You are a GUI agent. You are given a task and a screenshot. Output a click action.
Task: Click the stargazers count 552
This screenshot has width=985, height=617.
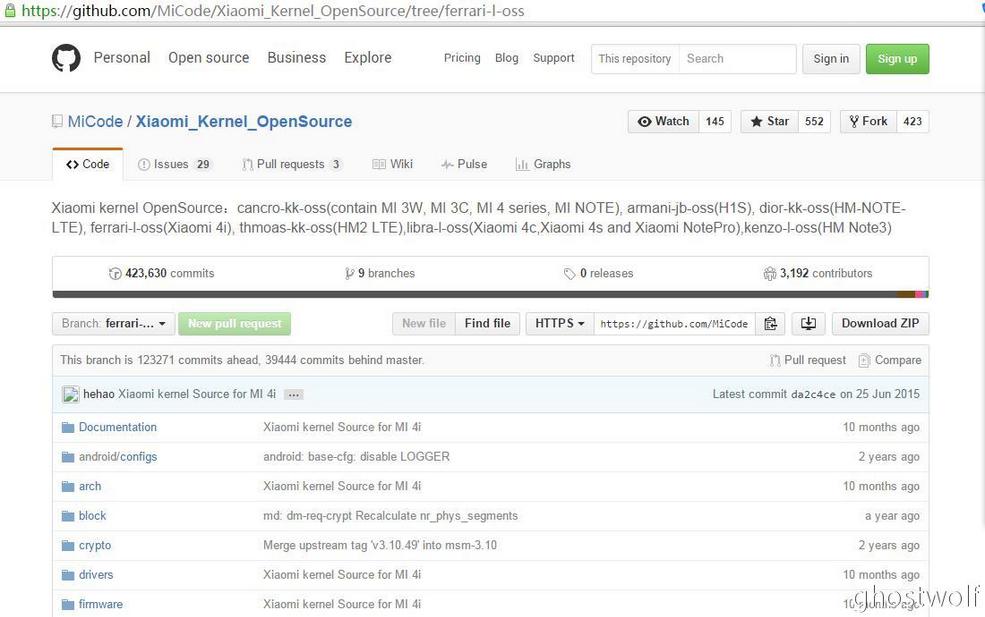(x=814, y=121)
